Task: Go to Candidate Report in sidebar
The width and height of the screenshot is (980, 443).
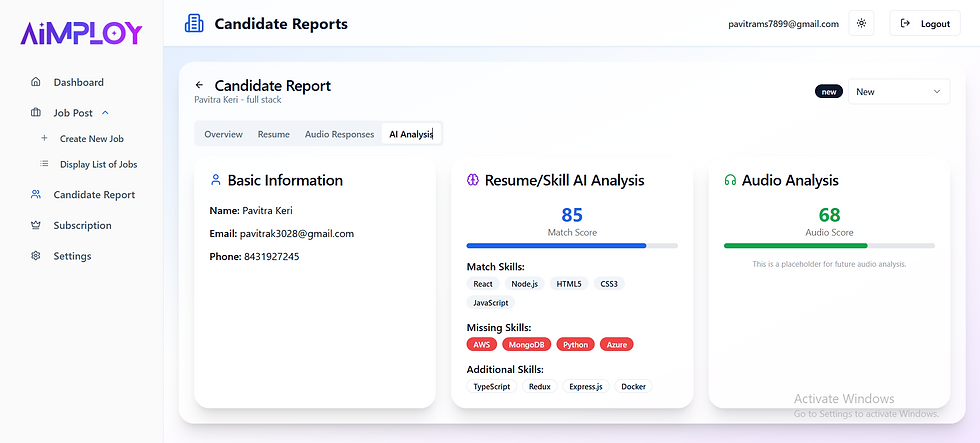Action: 94,194
